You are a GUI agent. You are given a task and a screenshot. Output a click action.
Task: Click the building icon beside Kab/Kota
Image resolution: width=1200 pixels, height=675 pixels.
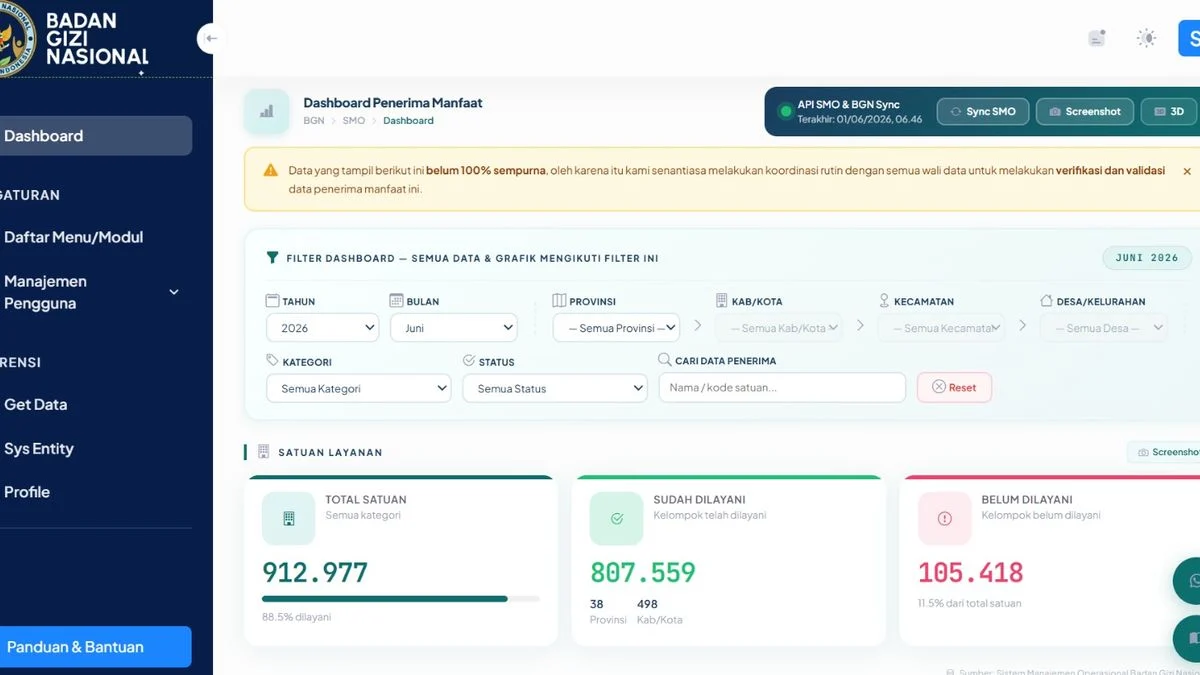click(x=722, y=300)
